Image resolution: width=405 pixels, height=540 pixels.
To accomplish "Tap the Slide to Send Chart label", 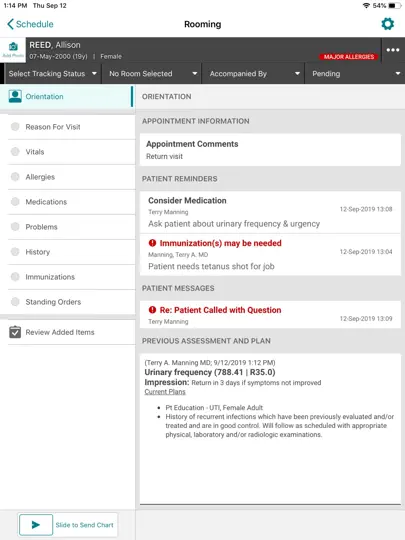I will click(84, 525).
